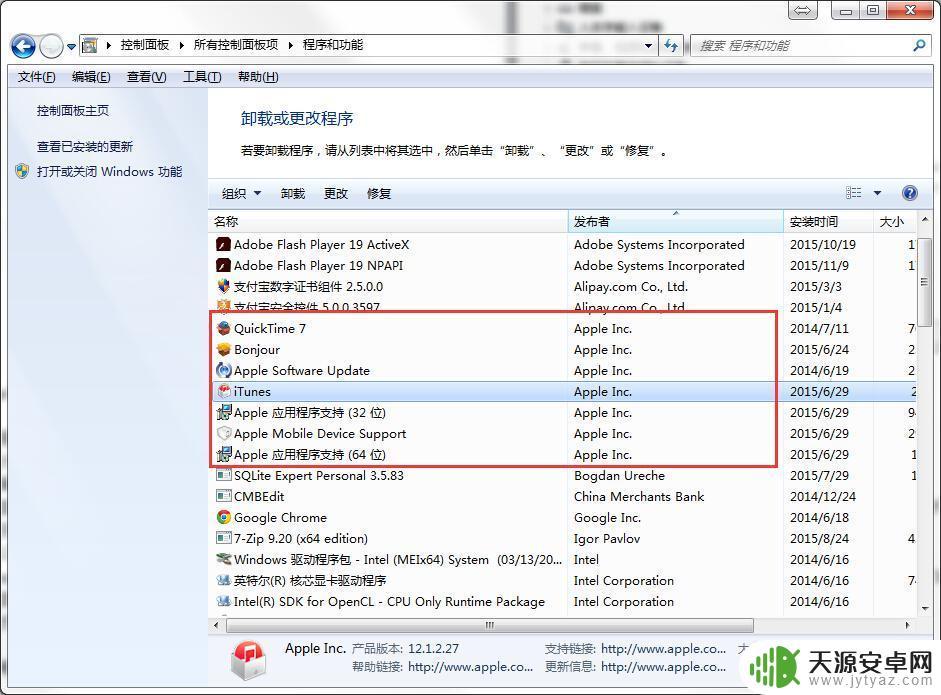Click the Bonjour icon
Viewport: 941px width, 695px height.
point(223,349)
